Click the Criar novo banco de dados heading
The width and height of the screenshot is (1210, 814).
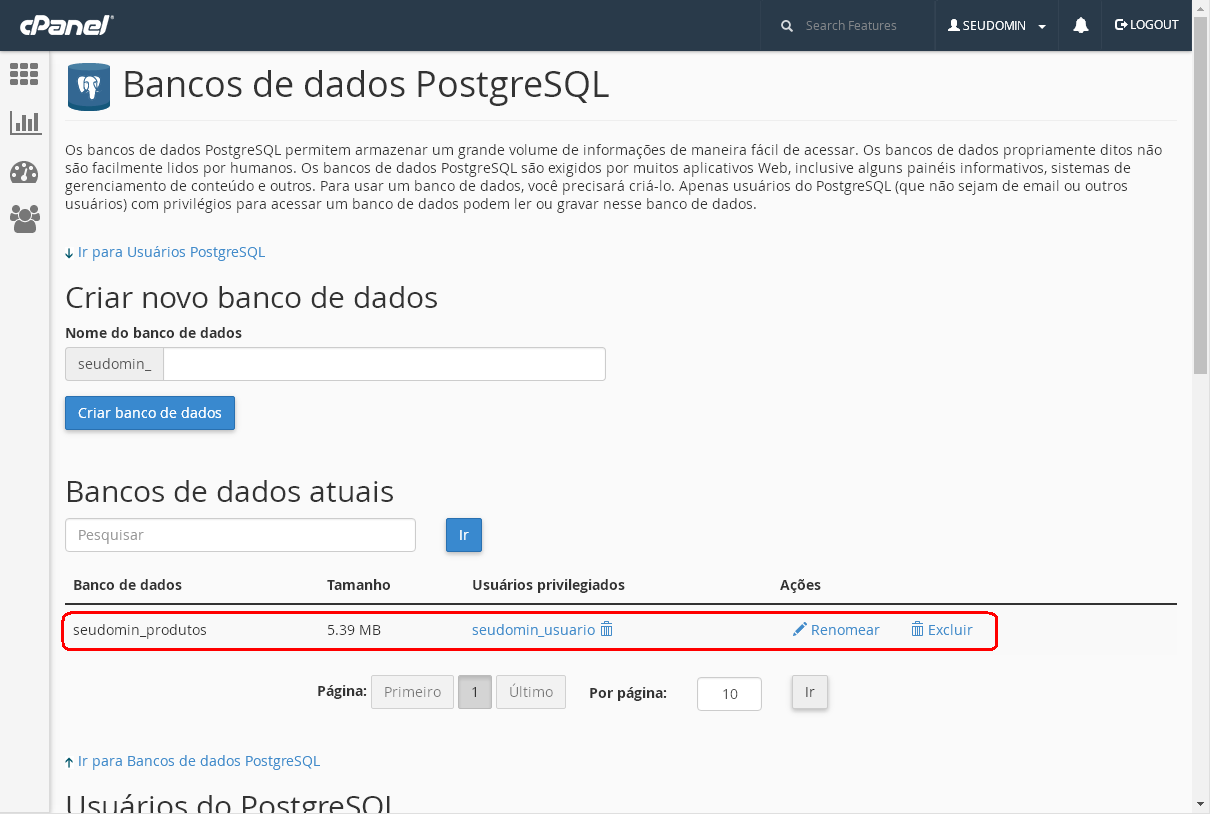pos(252,297)
